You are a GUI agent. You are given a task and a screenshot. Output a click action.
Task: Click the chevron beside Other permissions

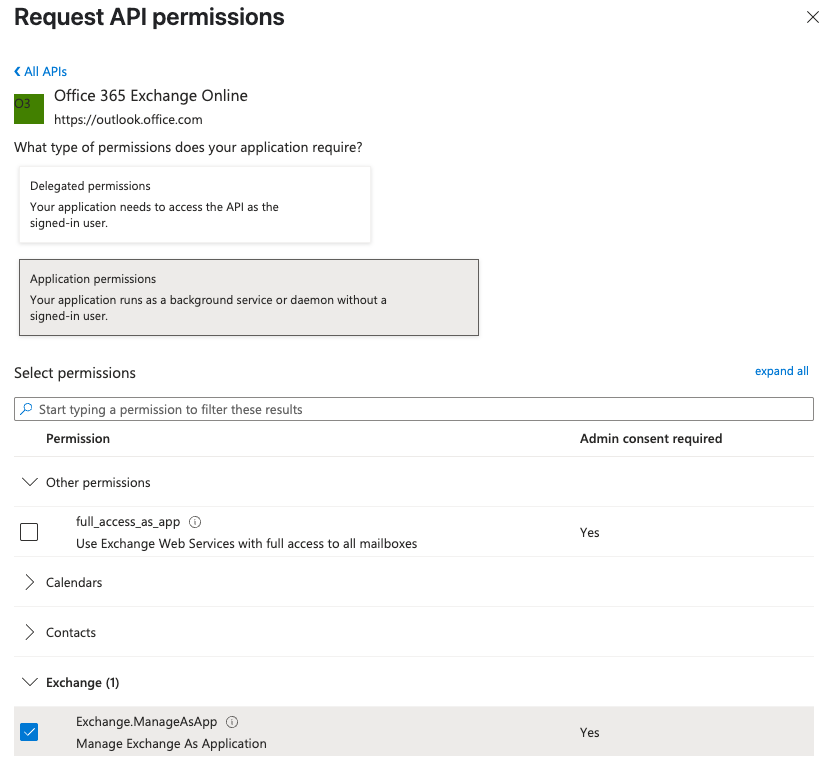29,481
